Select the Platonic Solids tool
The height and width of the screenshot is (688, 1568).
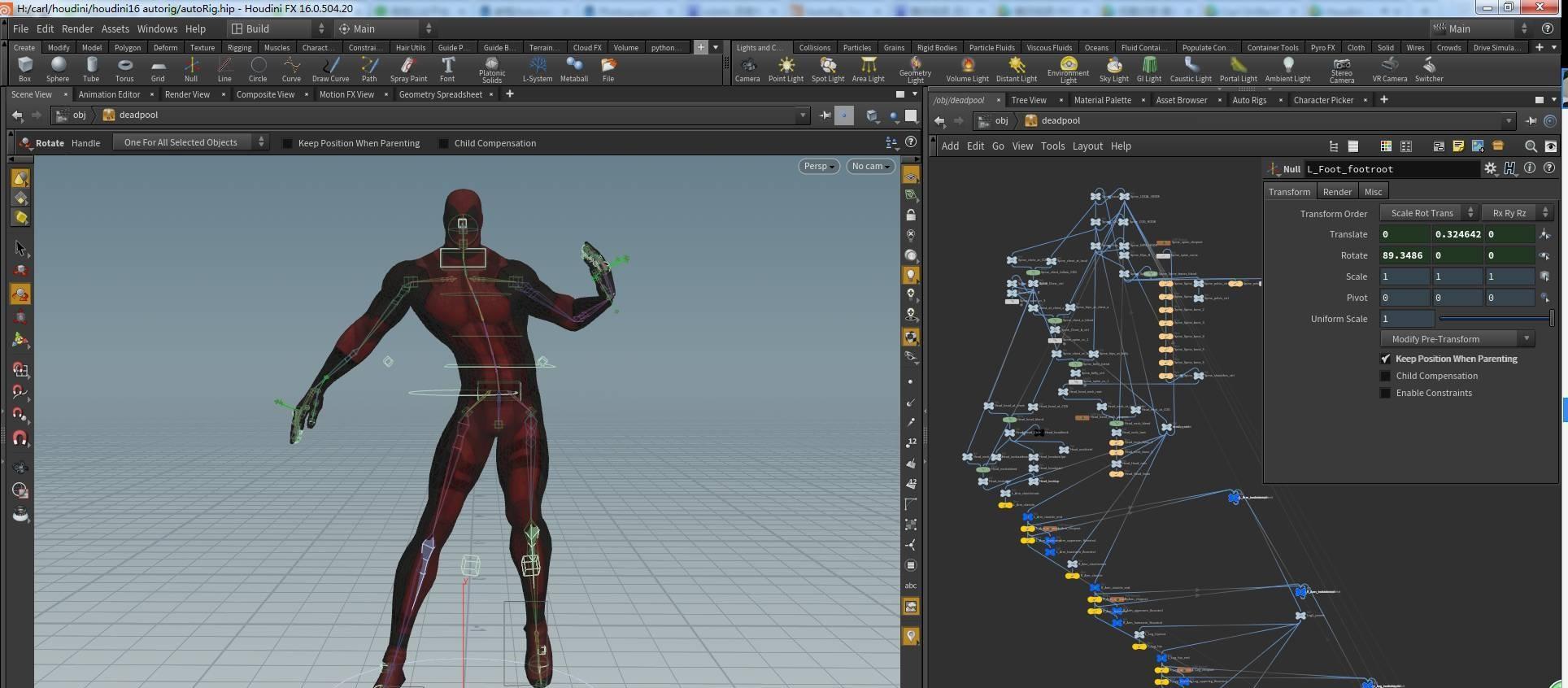491,70
